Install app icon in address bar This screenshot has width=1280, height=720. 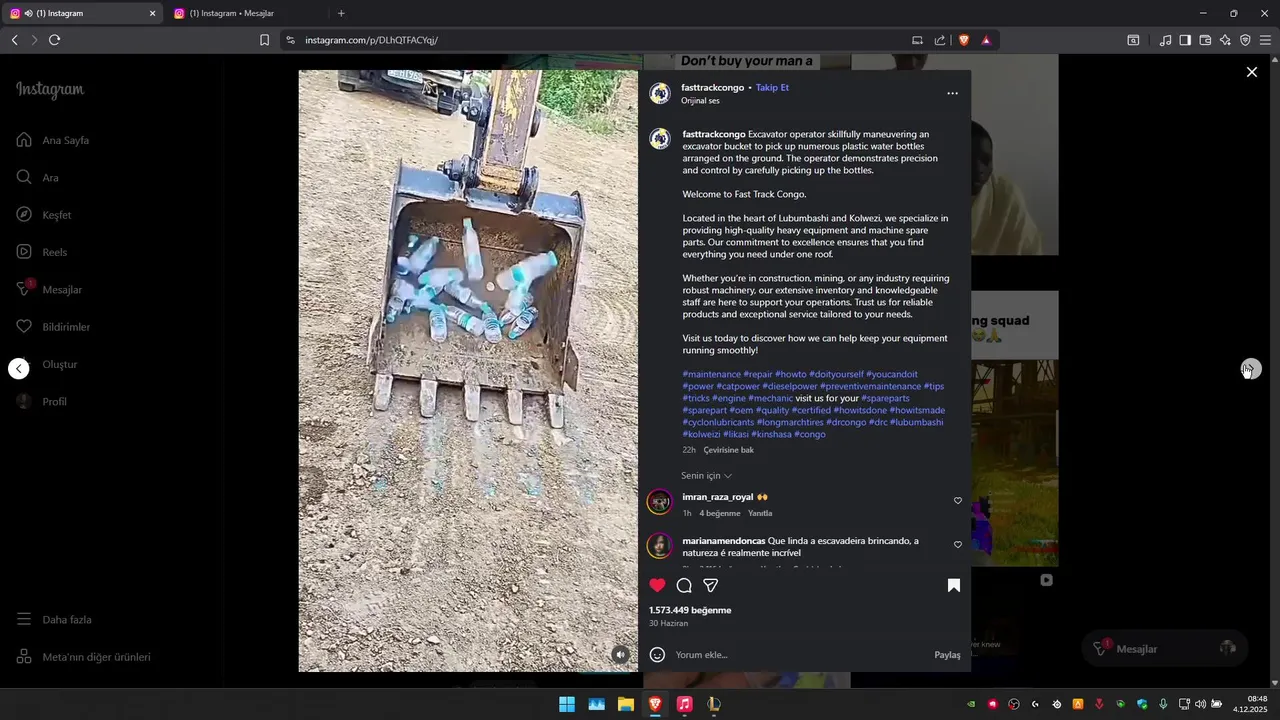tap(917, 40)
